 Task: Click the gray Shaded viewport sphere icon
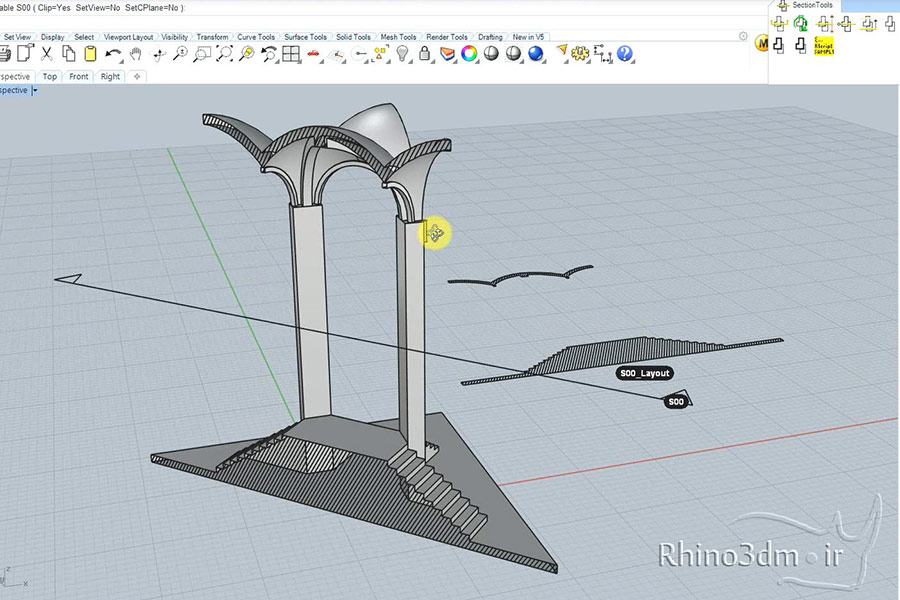(x=491, y=54)
